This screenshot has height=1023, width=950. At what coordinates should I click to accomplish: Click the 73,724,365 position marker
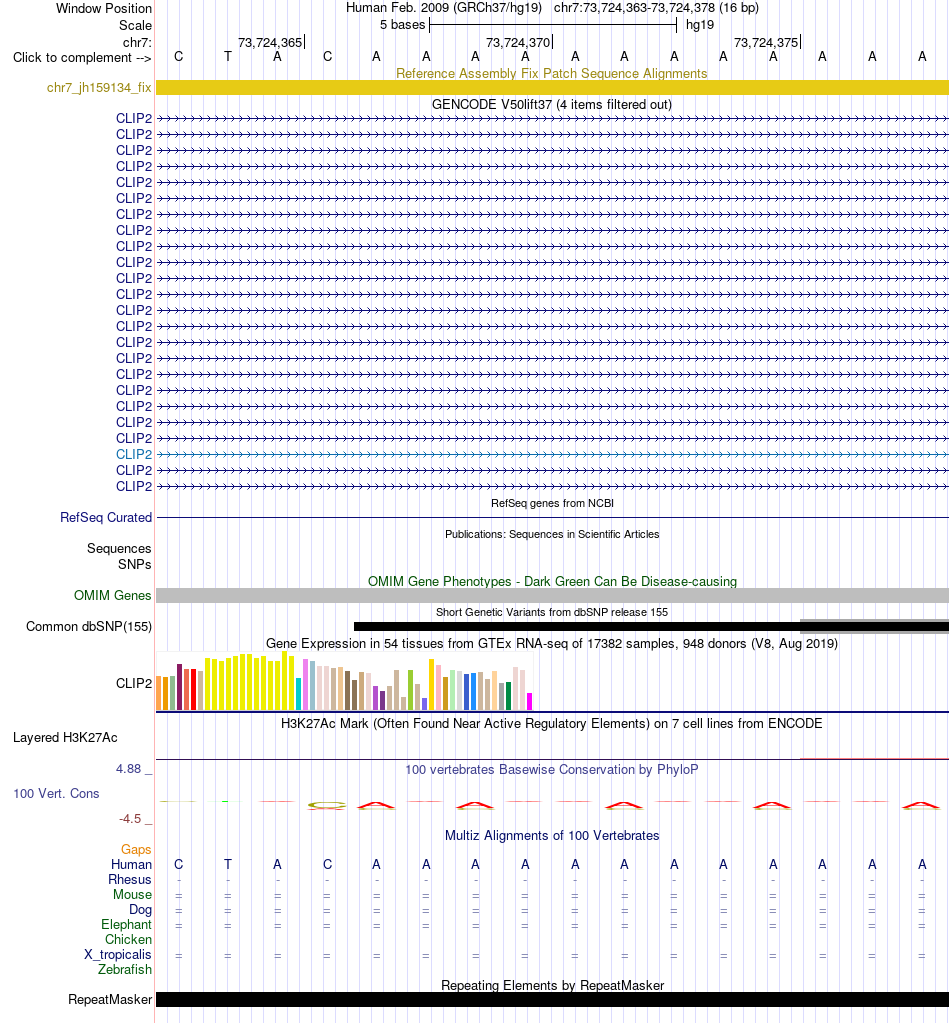pyautogui.click(x=270, y=42)
